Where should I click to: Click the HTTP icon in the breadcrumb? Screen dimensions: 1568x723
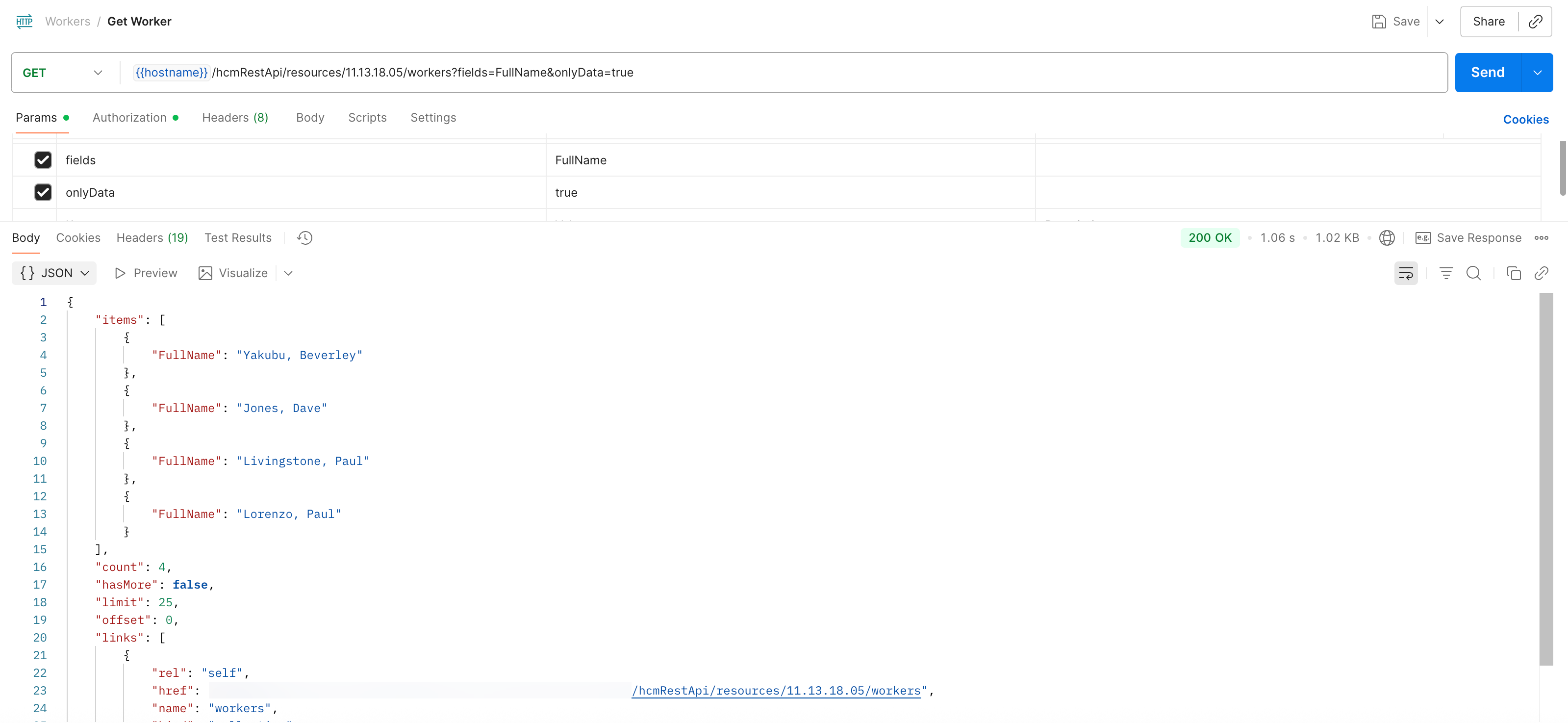click(x=25, y=21)
